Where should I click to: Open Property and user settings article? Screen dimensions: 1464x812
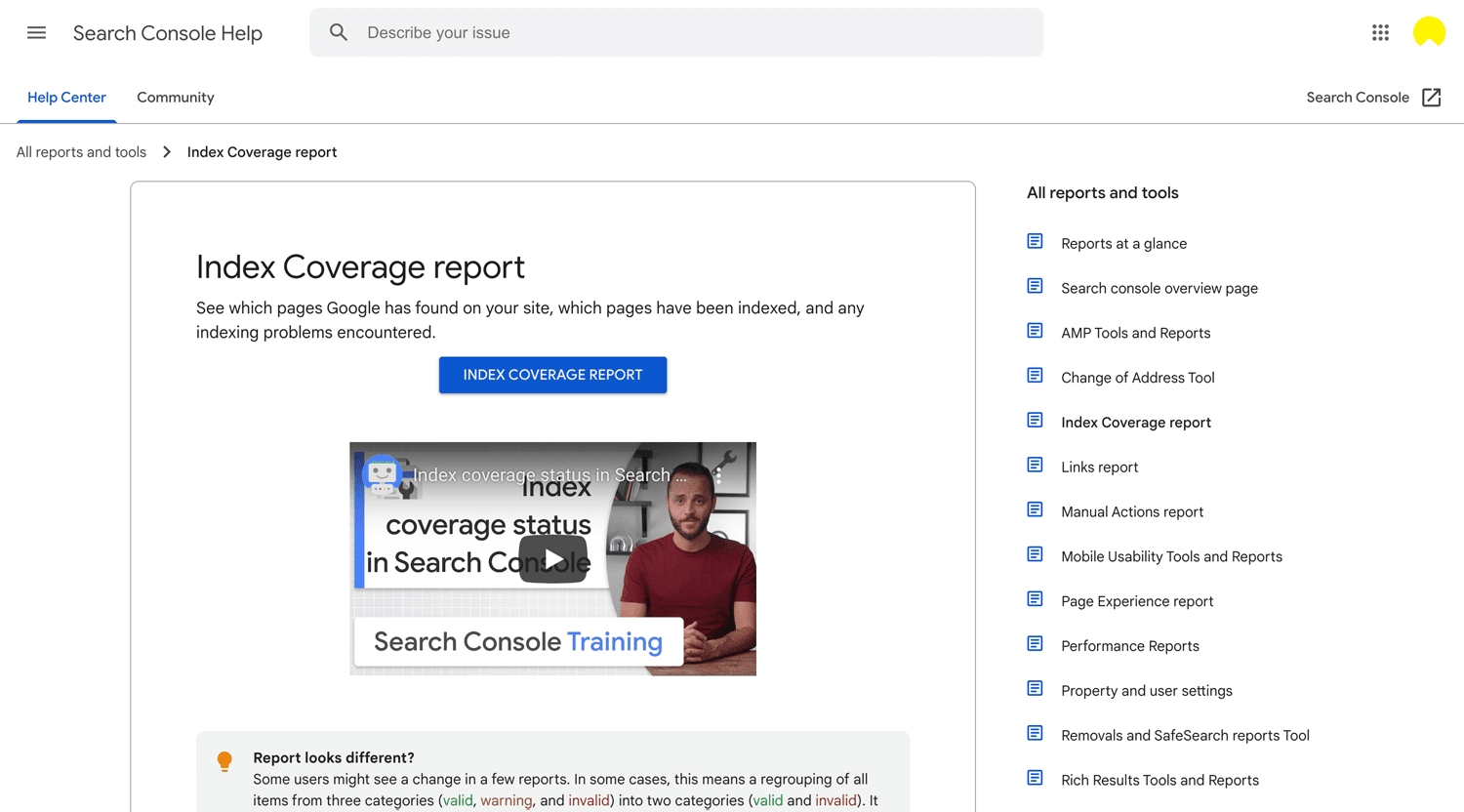1147,691
